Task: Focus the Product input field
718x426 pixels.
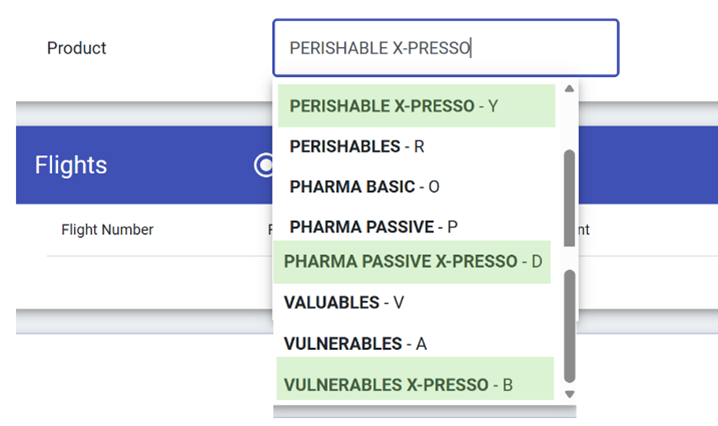Action: coord(445,48)
